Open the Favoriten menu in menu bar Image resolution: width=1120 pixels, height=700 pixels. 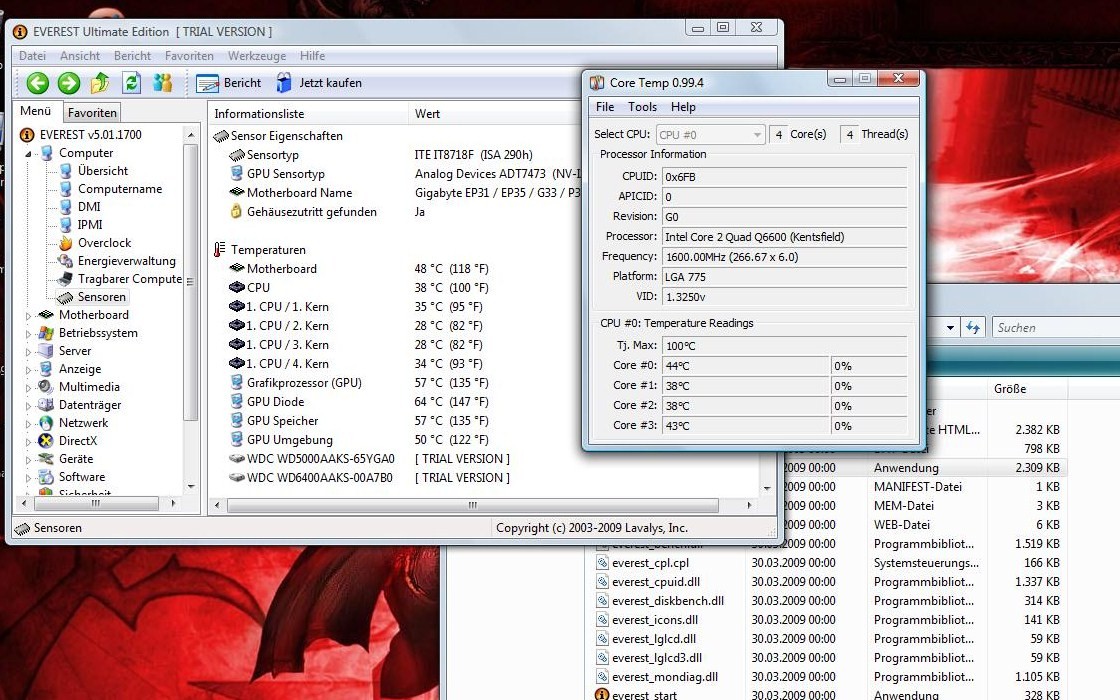(189, 56)
